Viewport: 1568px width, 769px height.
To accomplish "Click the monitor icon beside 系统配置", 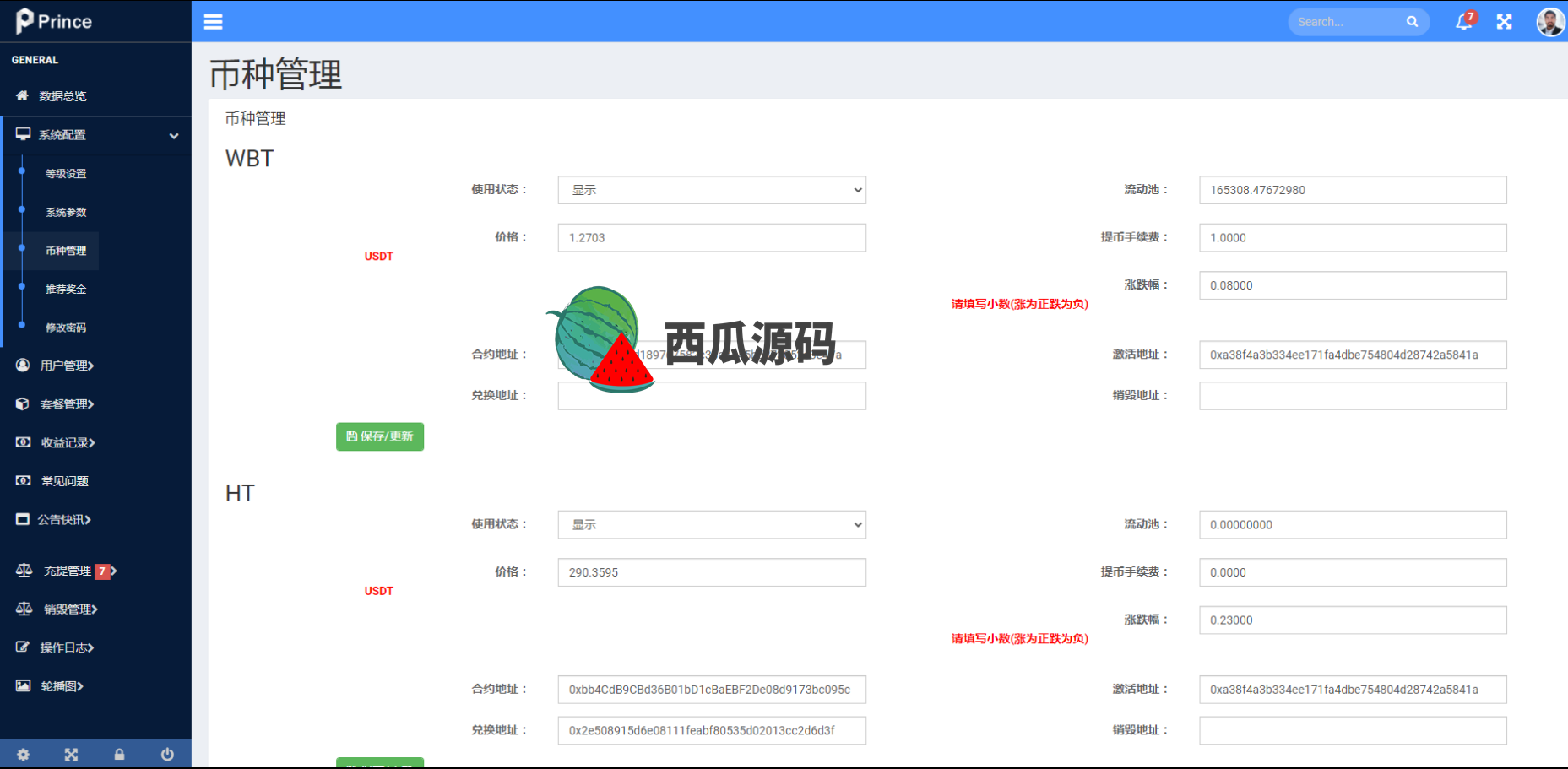I will [x=23, y=134].
